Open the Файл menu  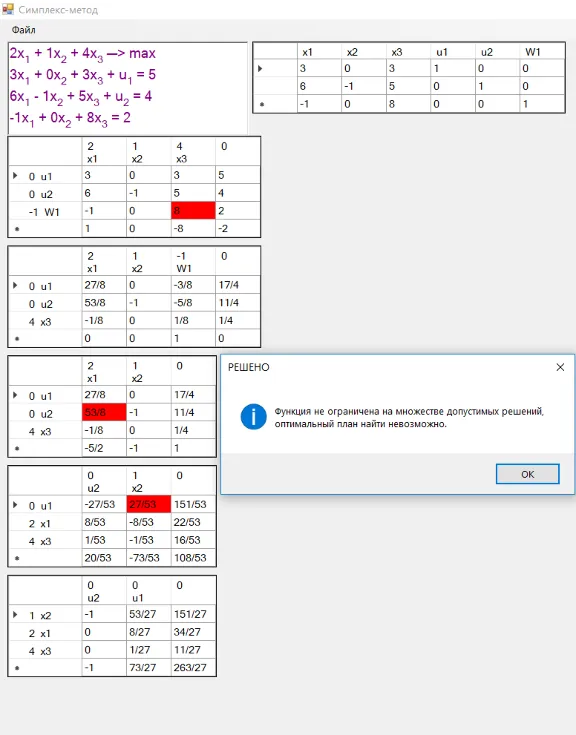[x=23, y=30]
